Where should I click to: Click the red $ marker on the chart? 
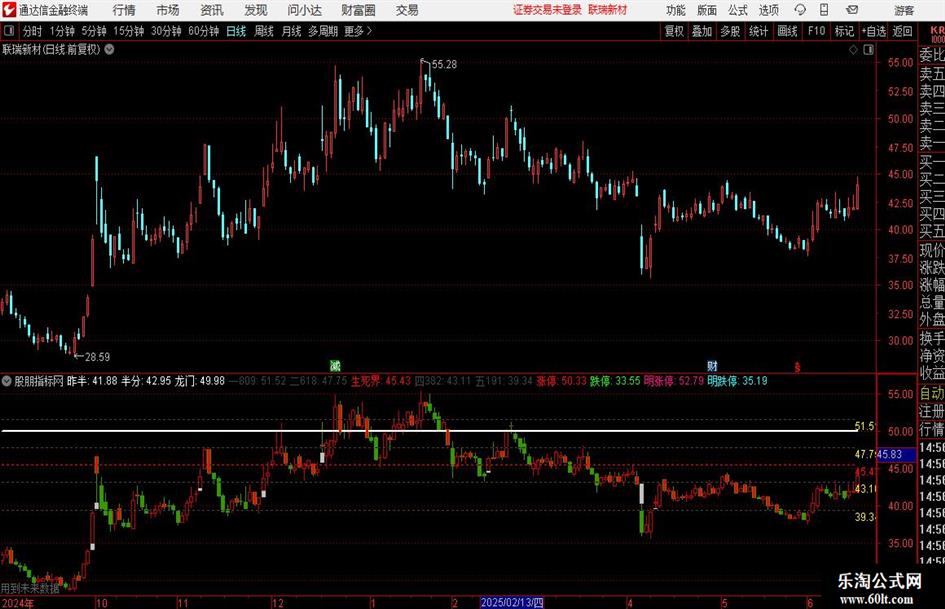(797, 366)
